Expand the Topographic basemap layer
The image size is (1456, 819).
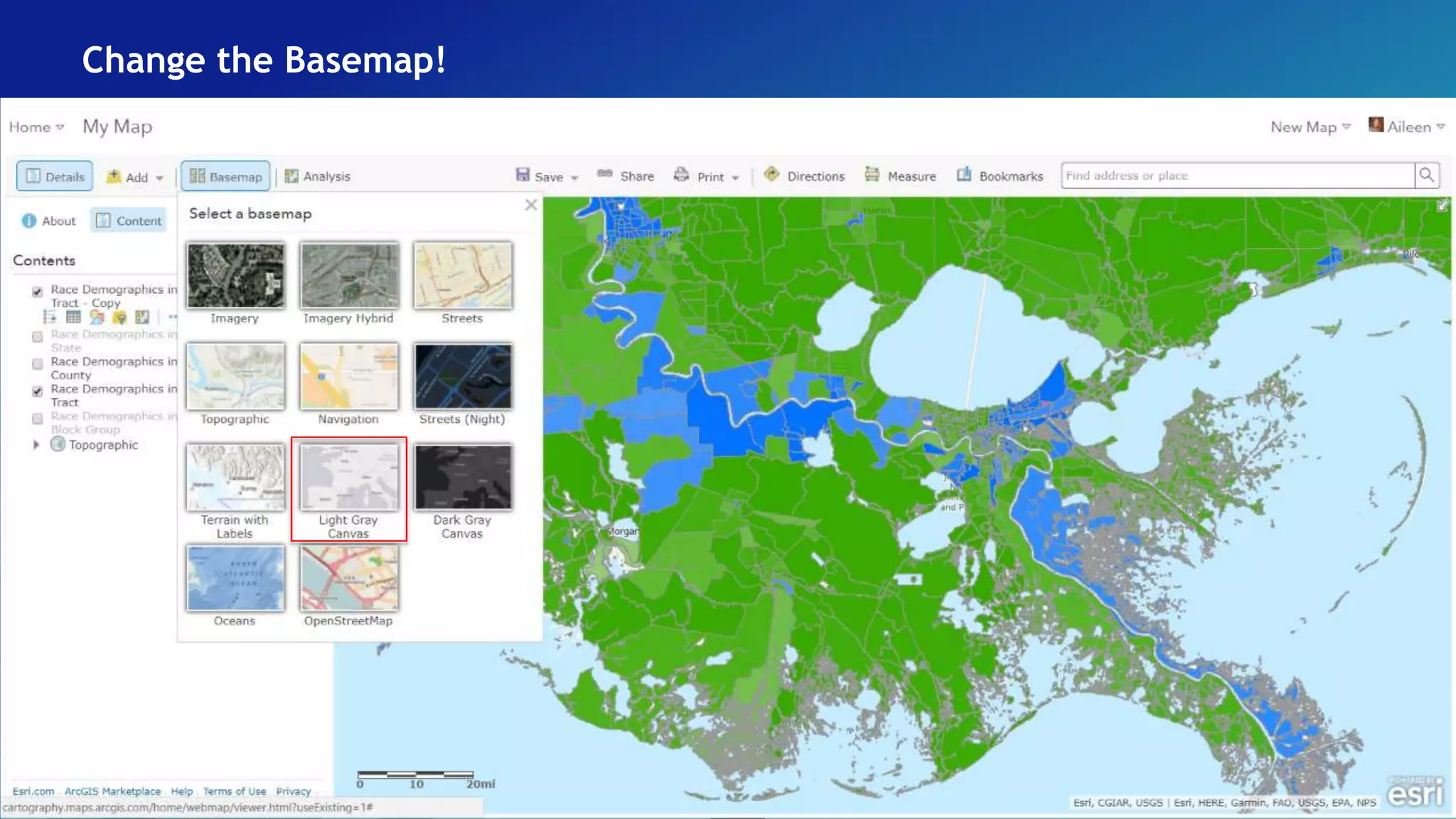[x=36, y=445]
